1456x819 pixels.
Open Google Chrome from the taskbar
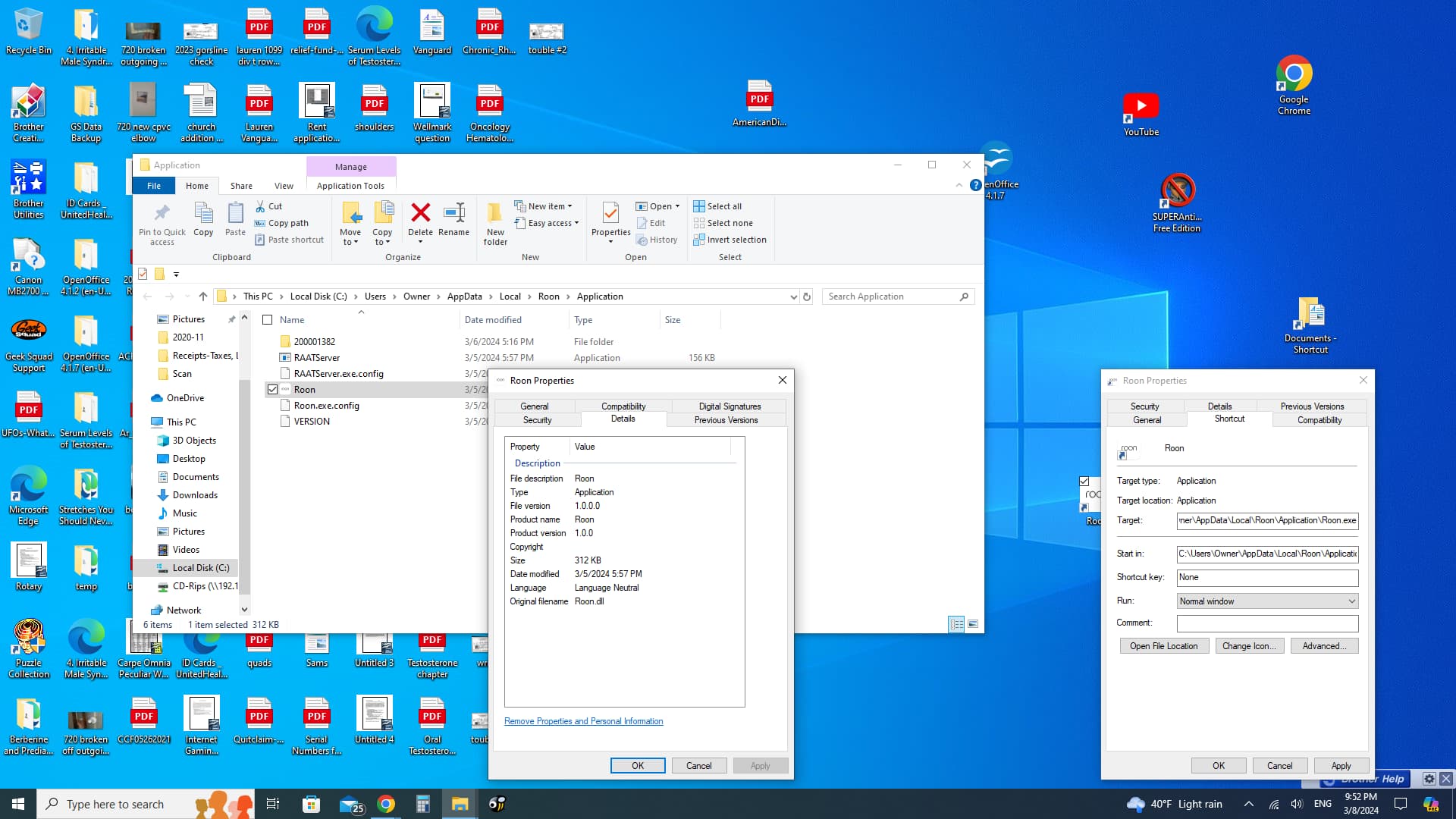click(x=386, y=804)
